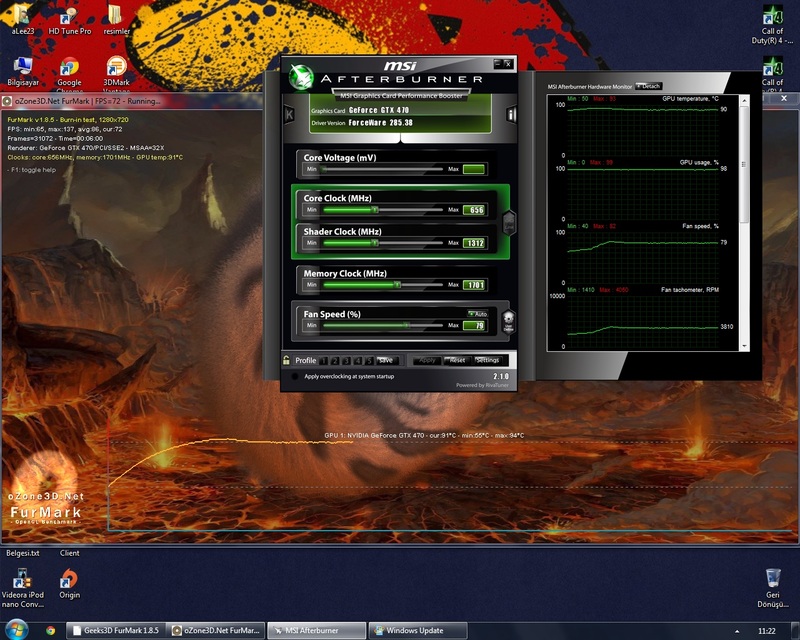Screen dimensions: 800x640
Task: Click the GPU usage graph in monitor
Action: click(x=643, y=193)
